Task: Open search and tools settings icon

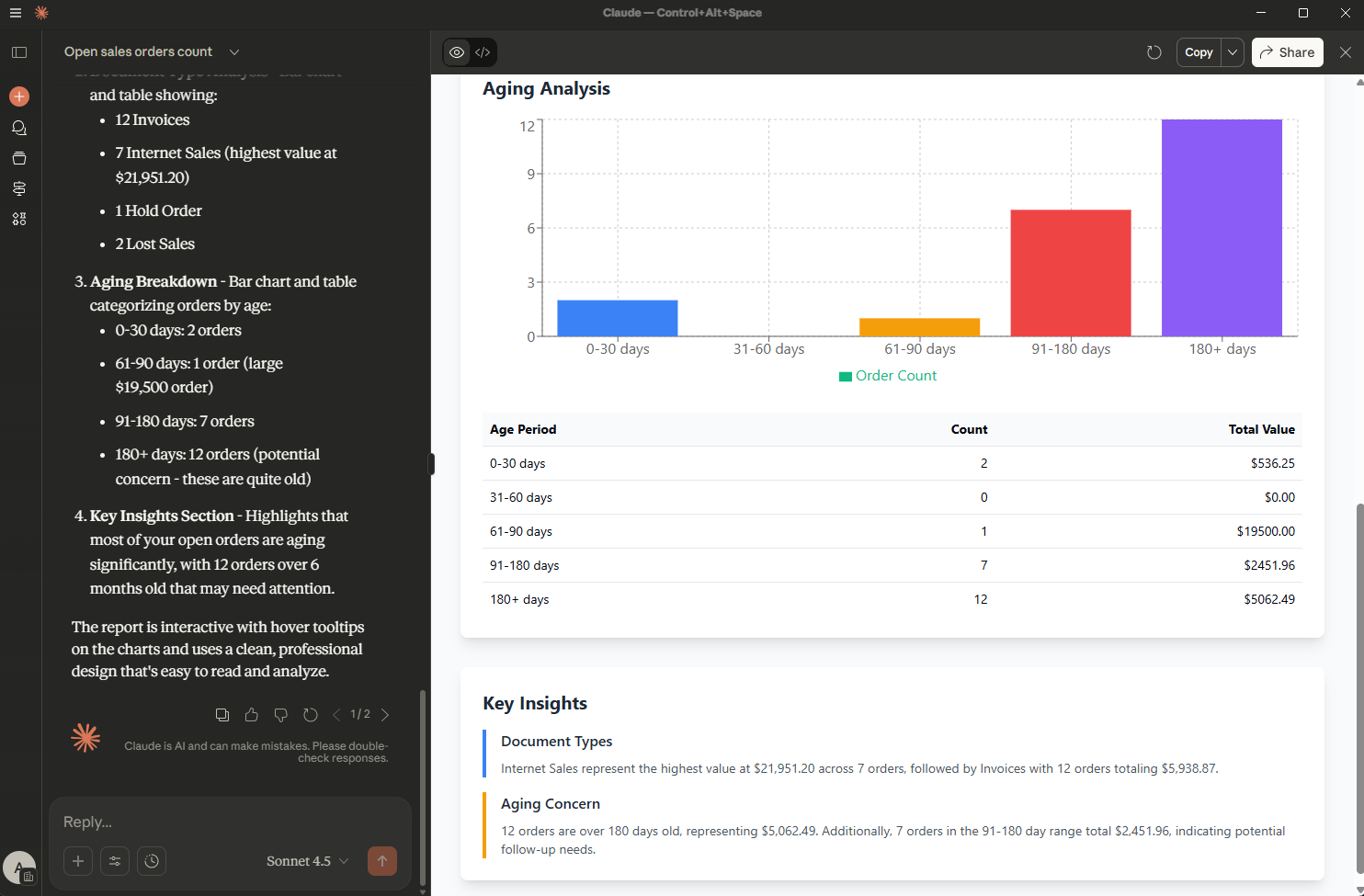Action: tap(115, 861)
